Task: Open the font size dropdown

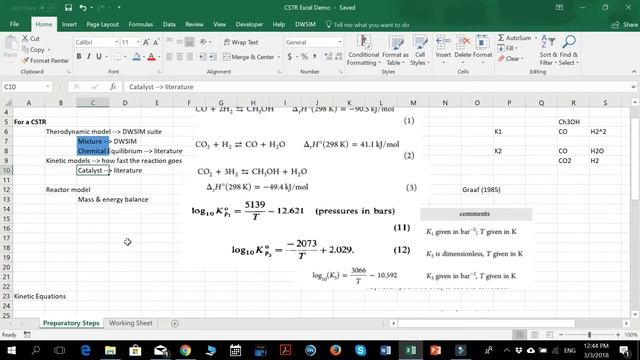Action: click(138, 42)
